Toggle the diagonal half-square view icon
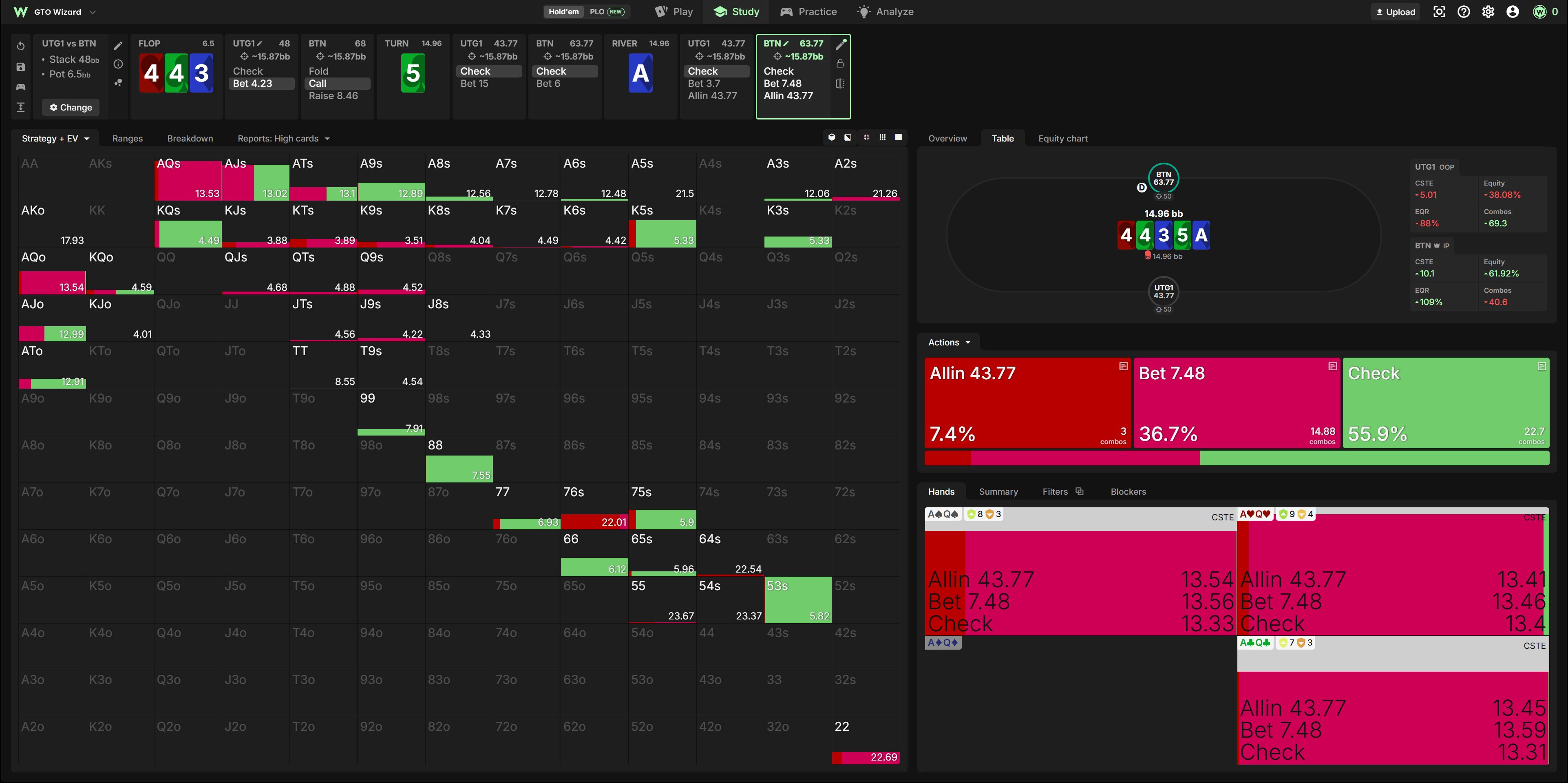Screen dimensions: 1568x783 [x=848, y=137]
